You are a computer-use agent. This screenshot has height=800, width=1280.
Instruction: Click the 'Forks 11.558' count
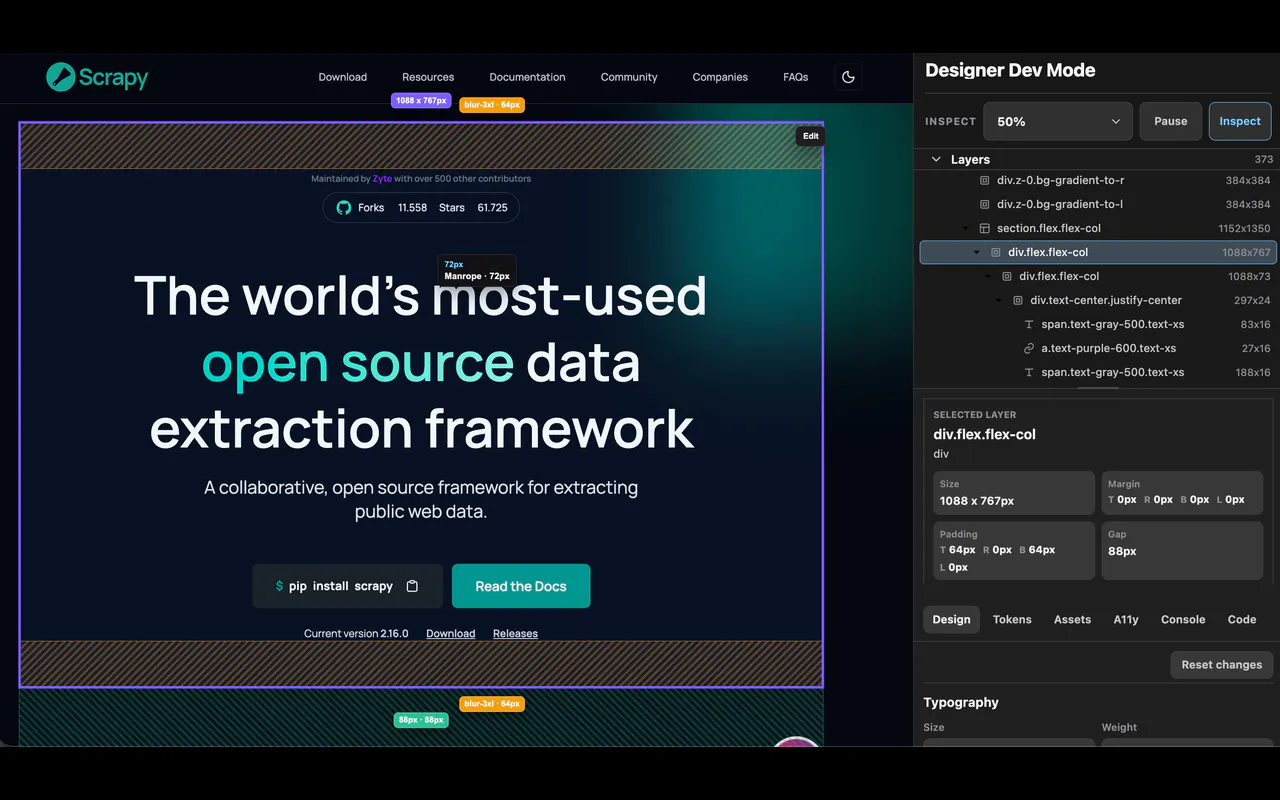tap(392, 208)
